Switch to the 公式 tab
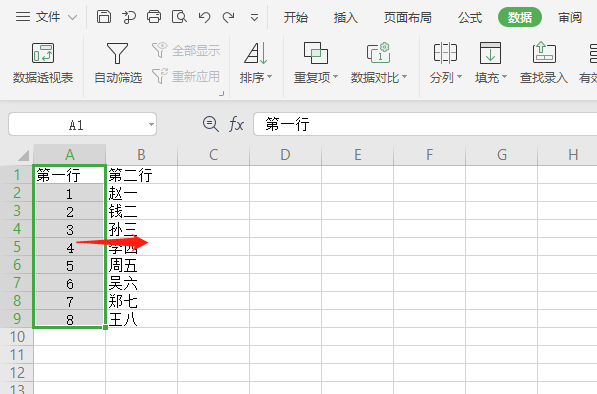Image resolution: width=597 pixels, height=394 pixels. [470, 18]
